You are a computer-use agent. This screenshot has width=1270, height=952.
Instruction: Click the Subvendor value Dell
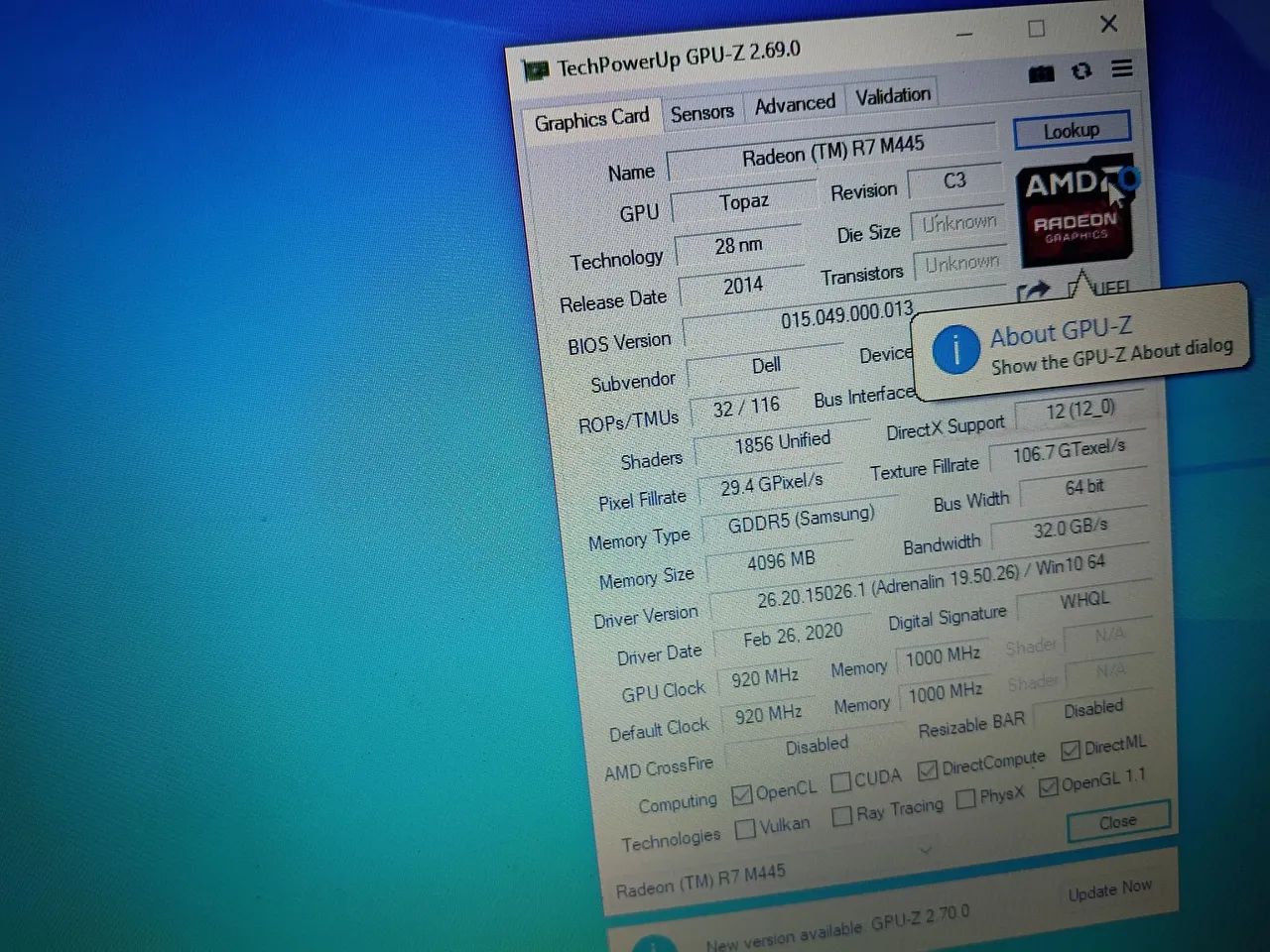(766, 366)
